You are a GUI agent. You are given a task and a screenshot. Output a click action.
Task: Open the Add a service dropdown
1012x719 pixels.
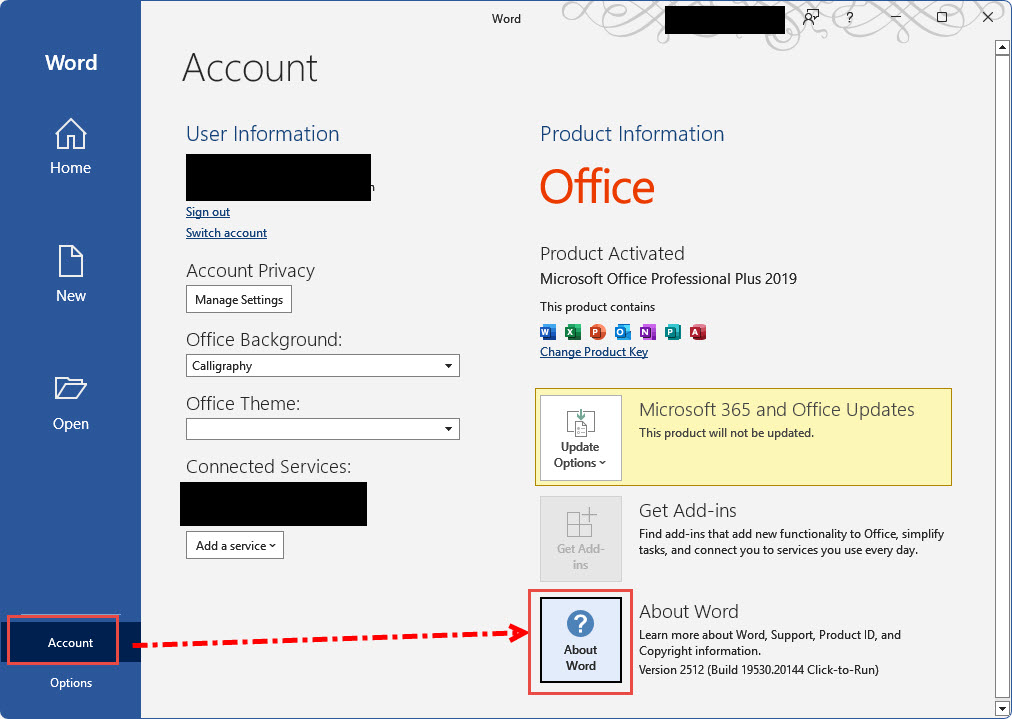[x=236, y=546]
